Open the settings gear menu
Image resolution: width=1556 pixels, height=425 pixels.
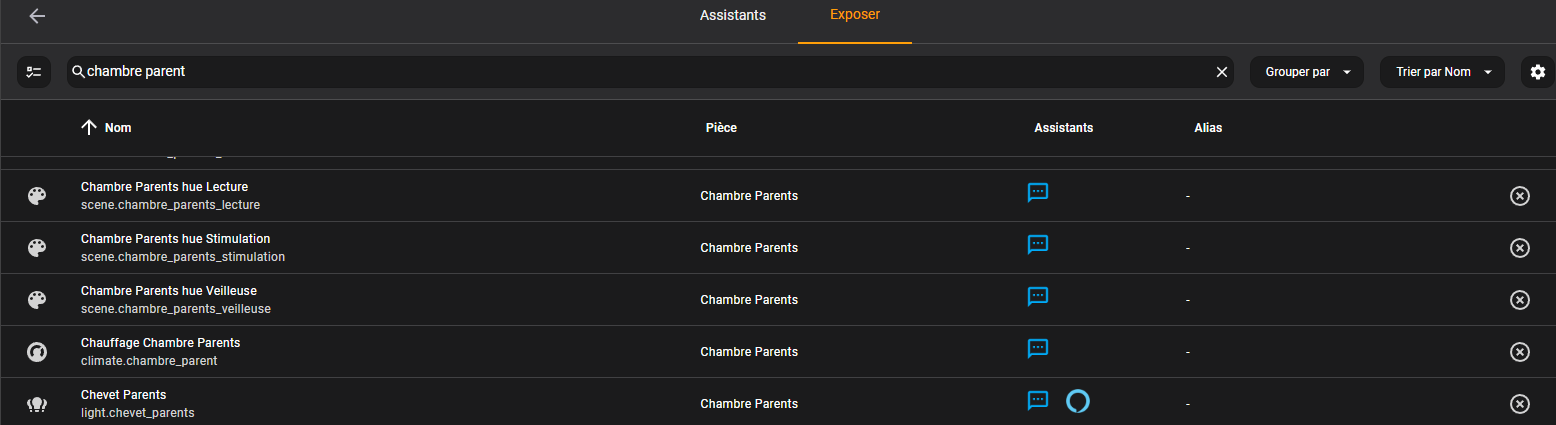pyautogui.click(x=1538, y=72)
